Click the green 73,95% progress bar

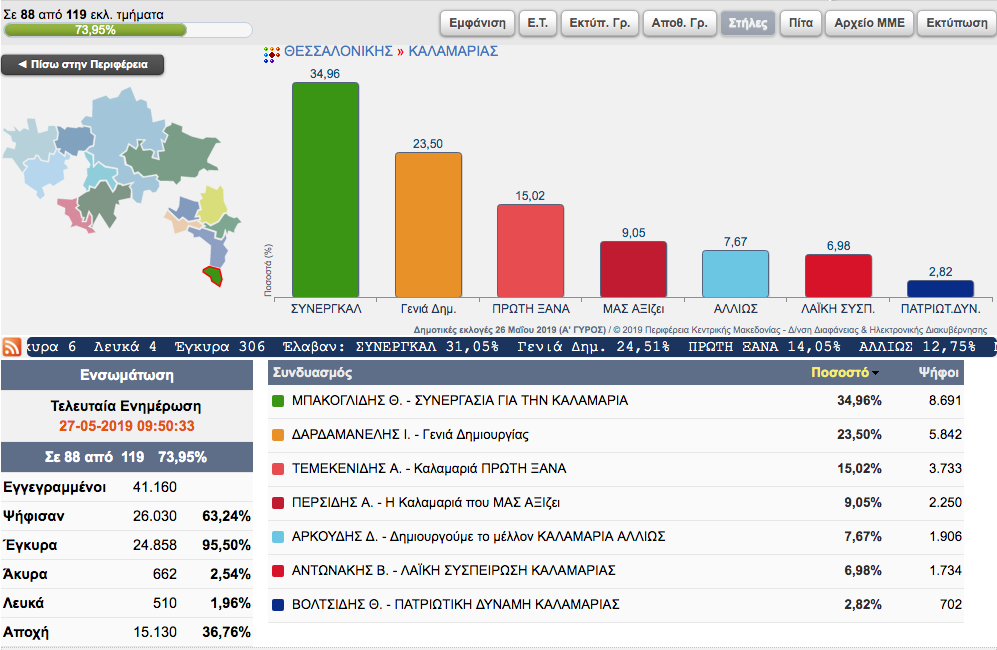(95, 30)
